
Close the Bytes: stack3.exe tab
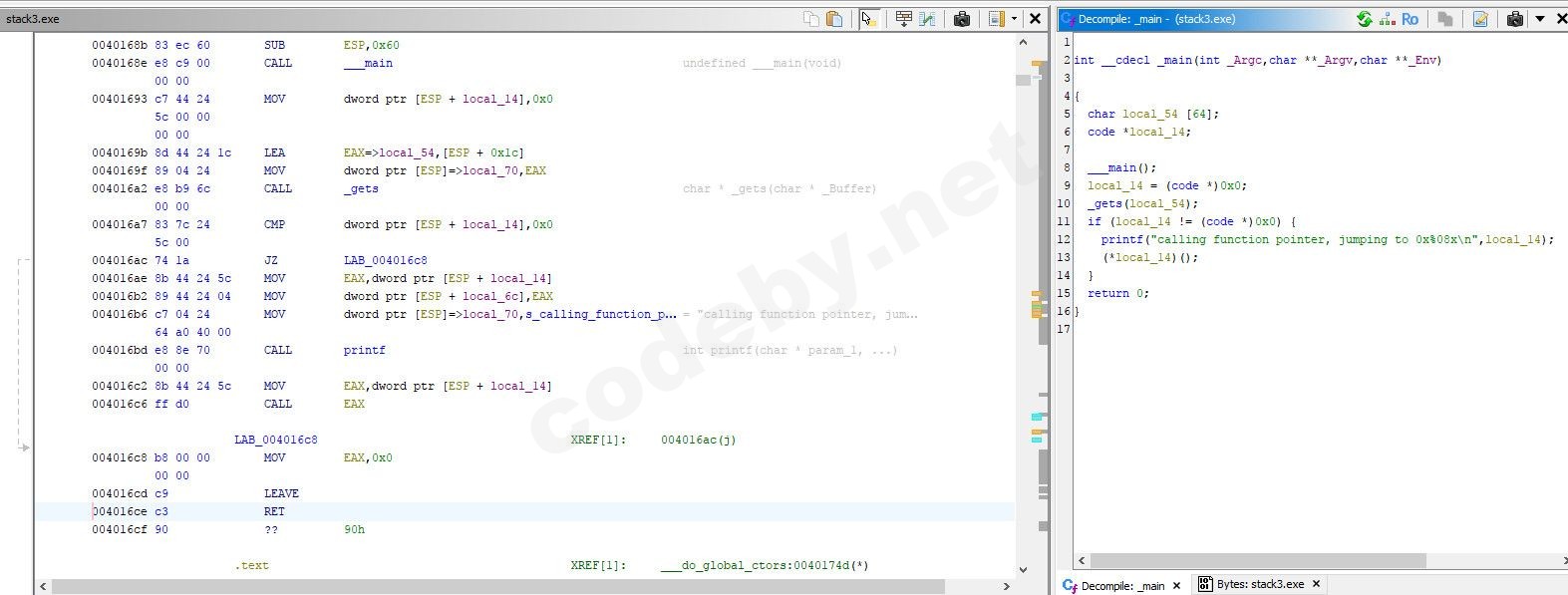click(1316, 585)
